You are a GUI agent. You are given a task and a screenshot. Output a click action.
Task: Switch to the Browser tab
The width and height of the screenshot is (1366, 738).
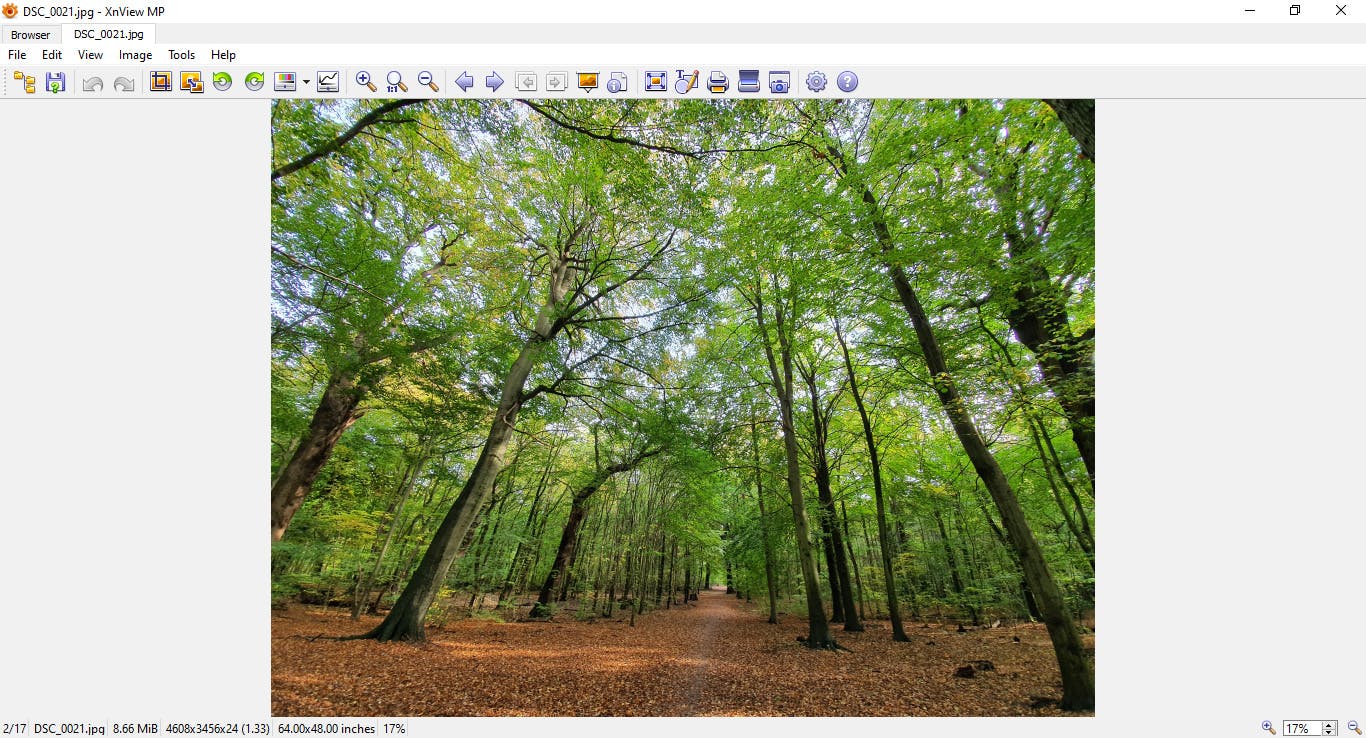coord(31,35)
